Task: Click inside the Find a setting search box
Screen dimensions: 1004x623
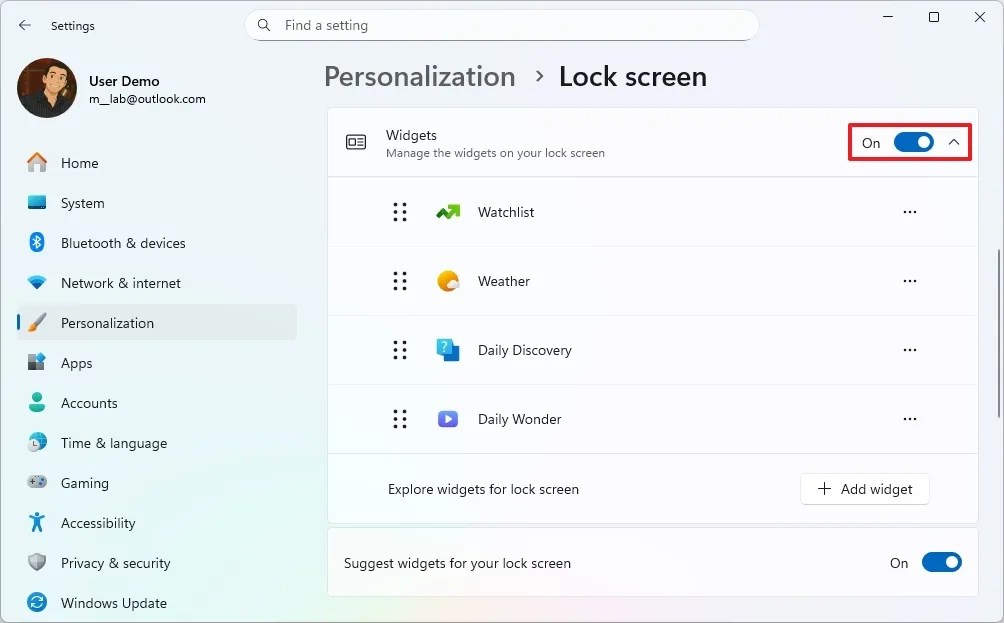Action: click(503, 25)
